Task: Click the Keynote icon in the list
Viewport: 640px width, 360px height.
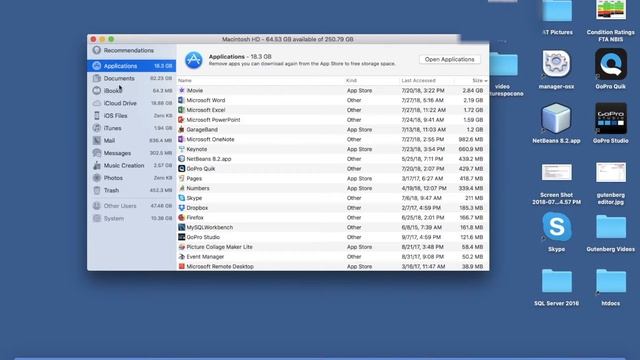Action: [x=182, y=149]
